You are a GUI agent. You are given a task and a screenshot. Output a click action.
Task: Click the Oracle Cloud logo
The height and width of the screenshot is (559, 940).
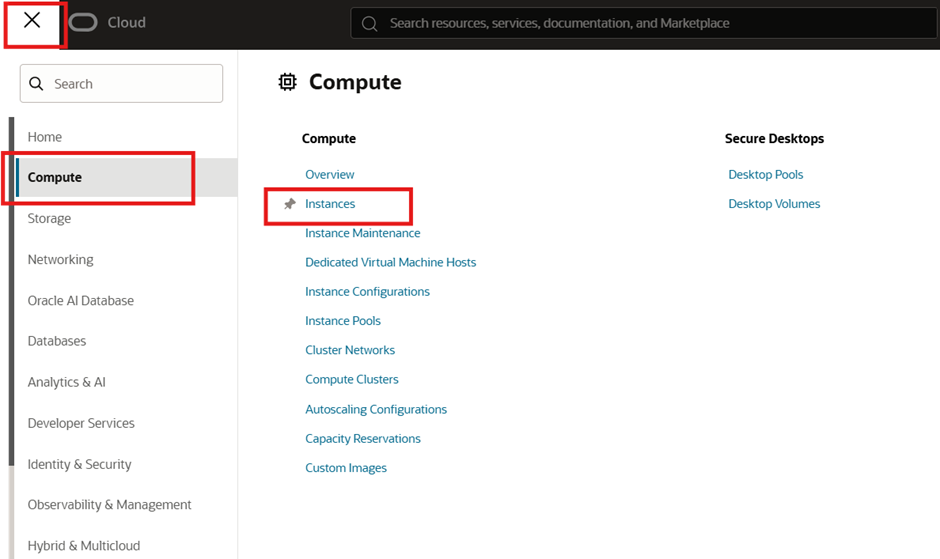pos(107,22)
